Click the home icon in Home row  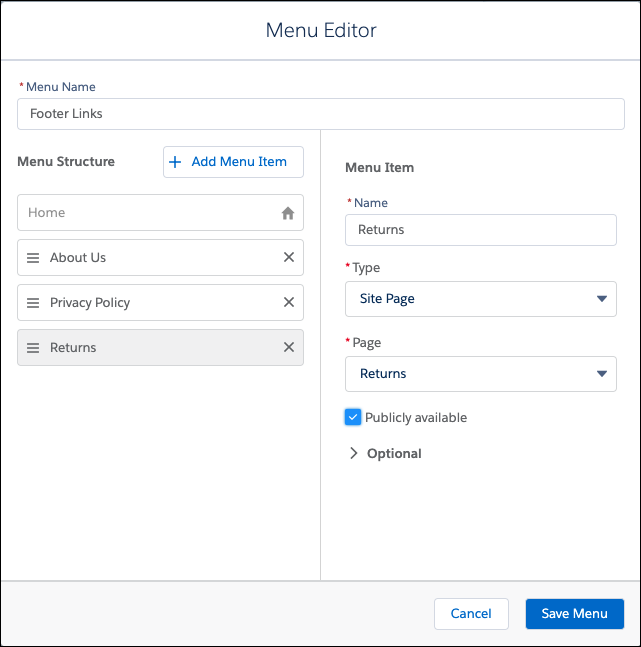pyautogui.click(x=288, y=213)
